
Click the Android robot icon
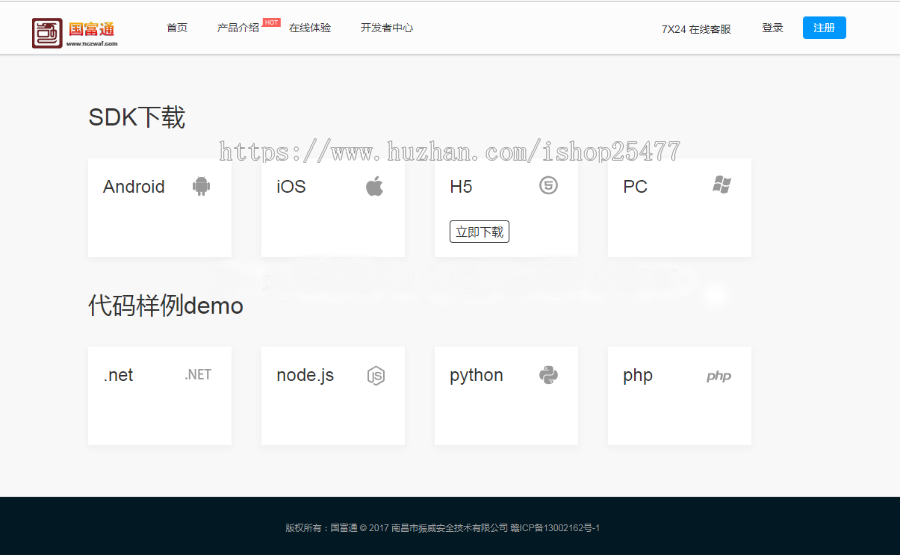pos(201,186)
